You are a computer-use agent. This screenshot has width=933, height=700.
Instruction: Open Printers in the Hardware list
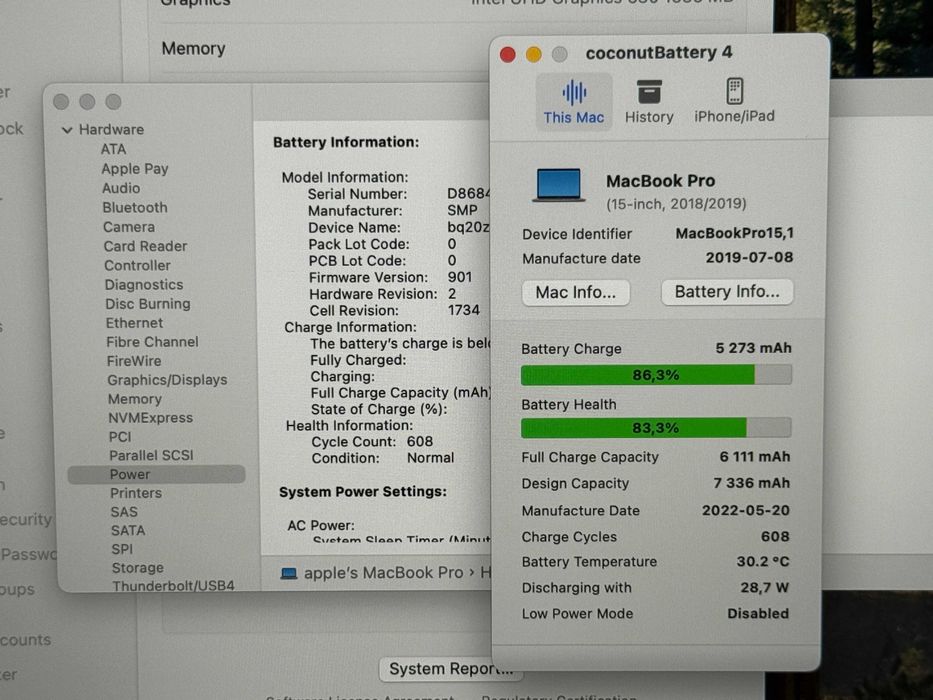point(136,493)
